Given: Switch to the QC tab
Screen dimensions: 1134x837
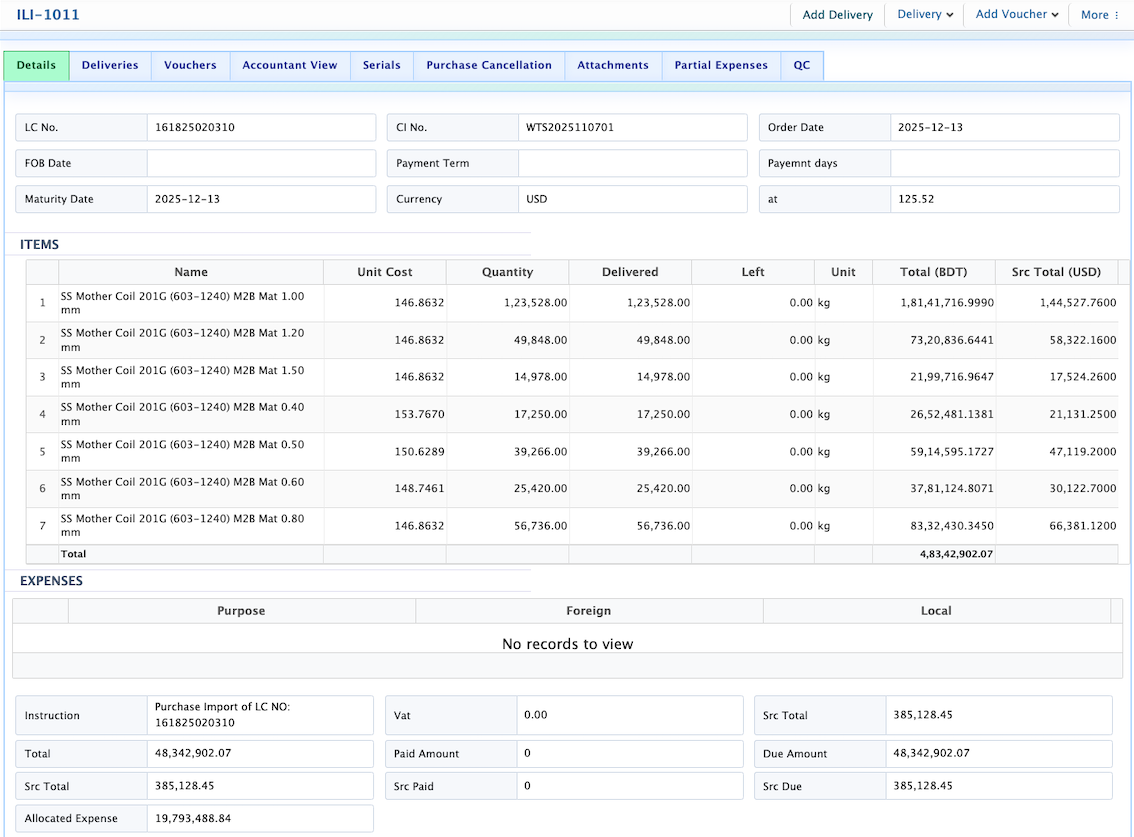Looking at the screenshot, I should tap(802, 65).
